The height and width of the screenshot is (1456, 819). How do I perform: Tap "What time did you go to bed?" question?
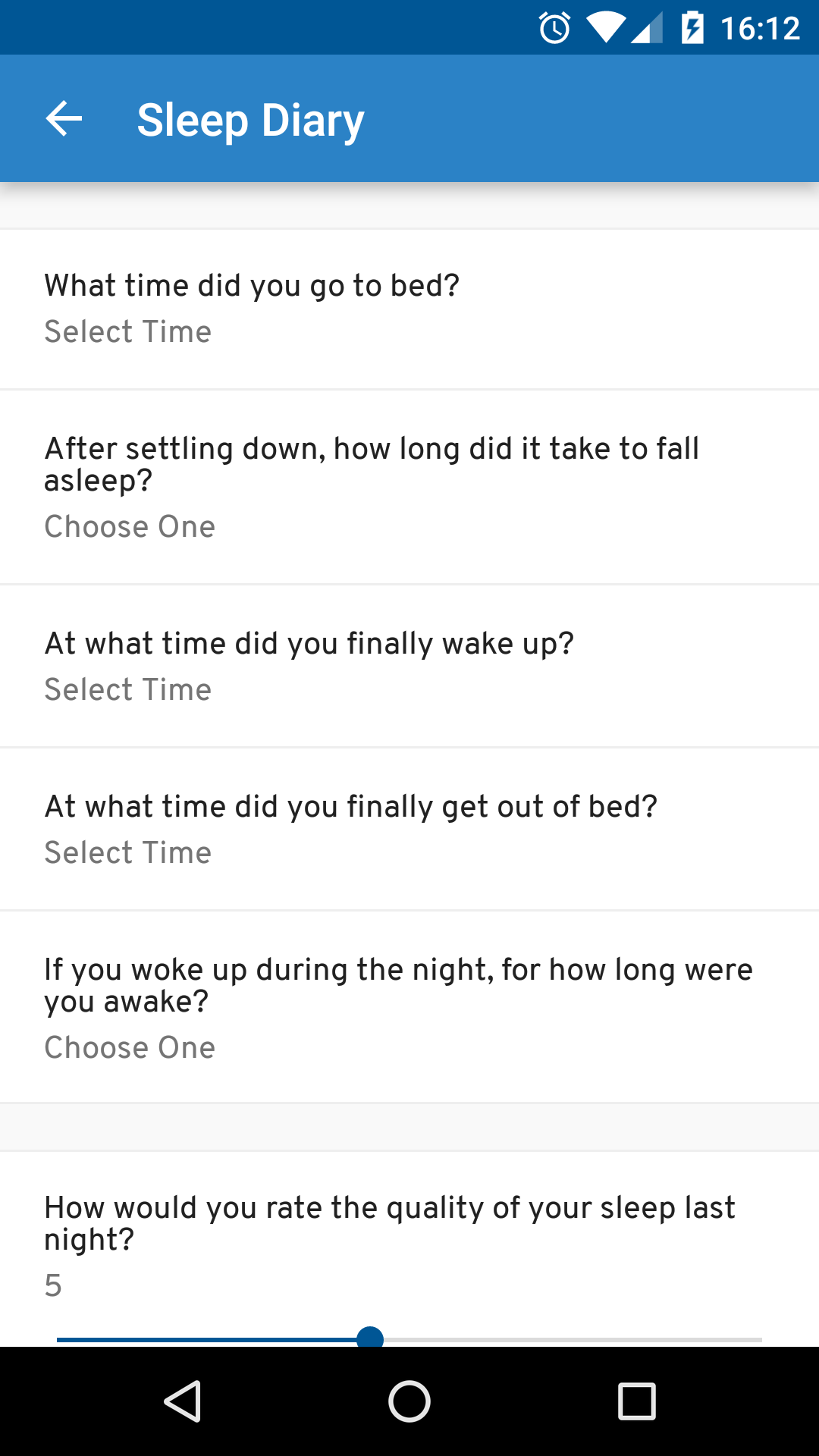pyautogui.click(x=252, y=286)
